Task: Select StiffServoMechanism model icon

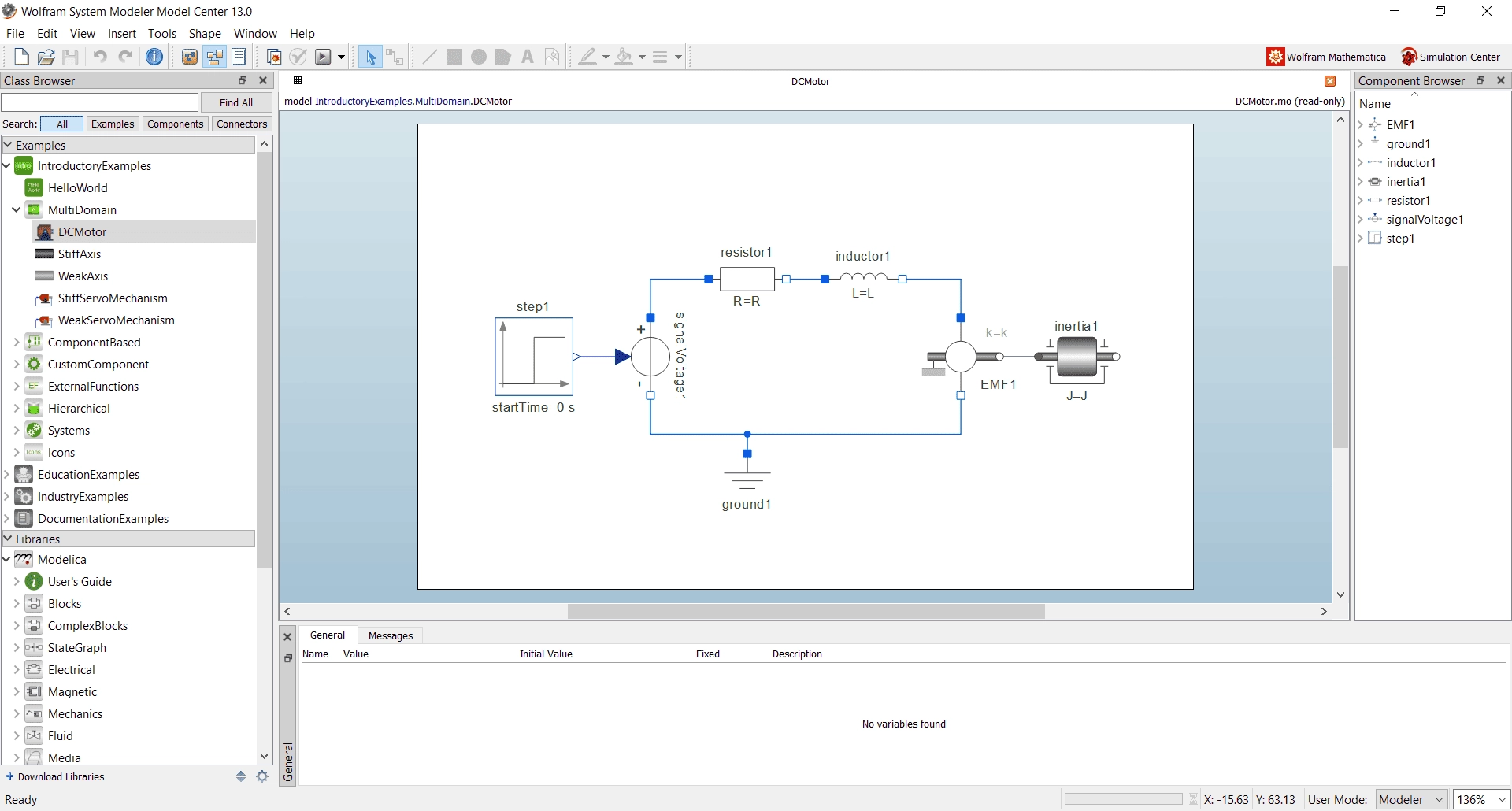Action: coord(44,298)
